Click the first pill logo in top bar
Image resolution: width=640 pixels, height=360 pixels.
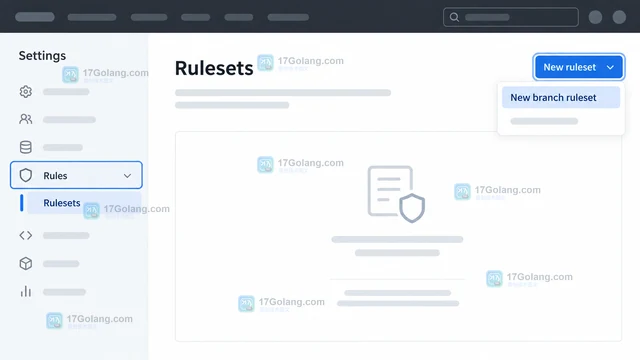click(35, 17)
